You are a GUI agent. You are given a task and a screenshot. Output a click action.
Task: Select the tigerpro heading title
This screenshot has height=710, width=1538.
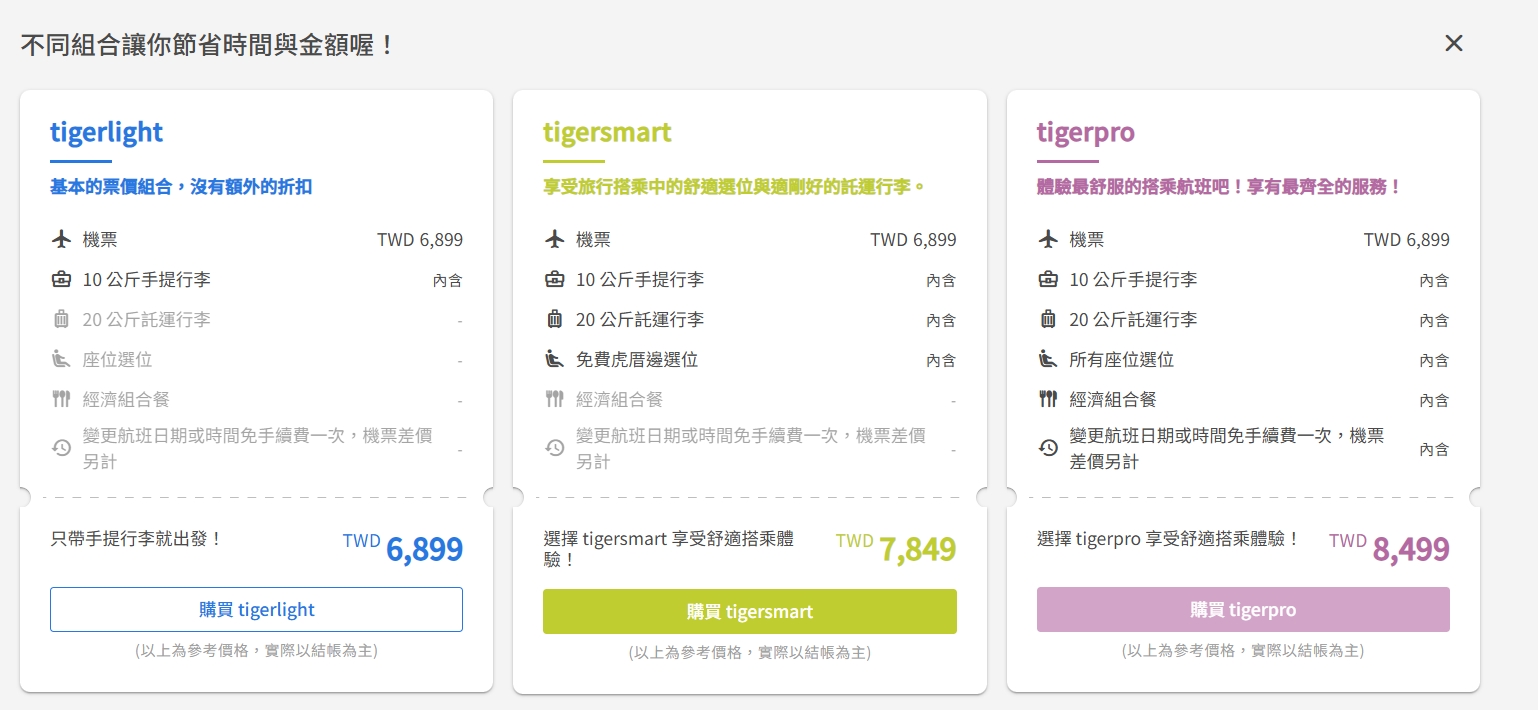[1085, 132]
